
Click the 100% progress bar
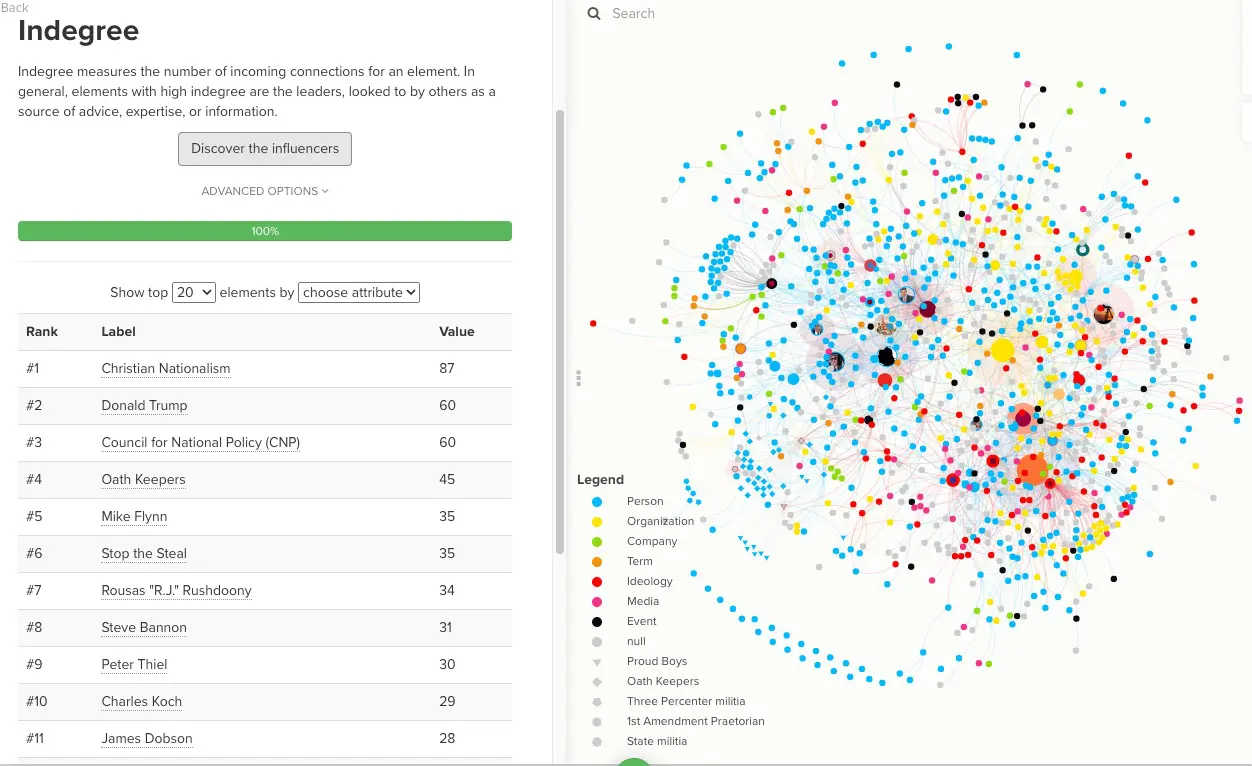coord(265,231)
